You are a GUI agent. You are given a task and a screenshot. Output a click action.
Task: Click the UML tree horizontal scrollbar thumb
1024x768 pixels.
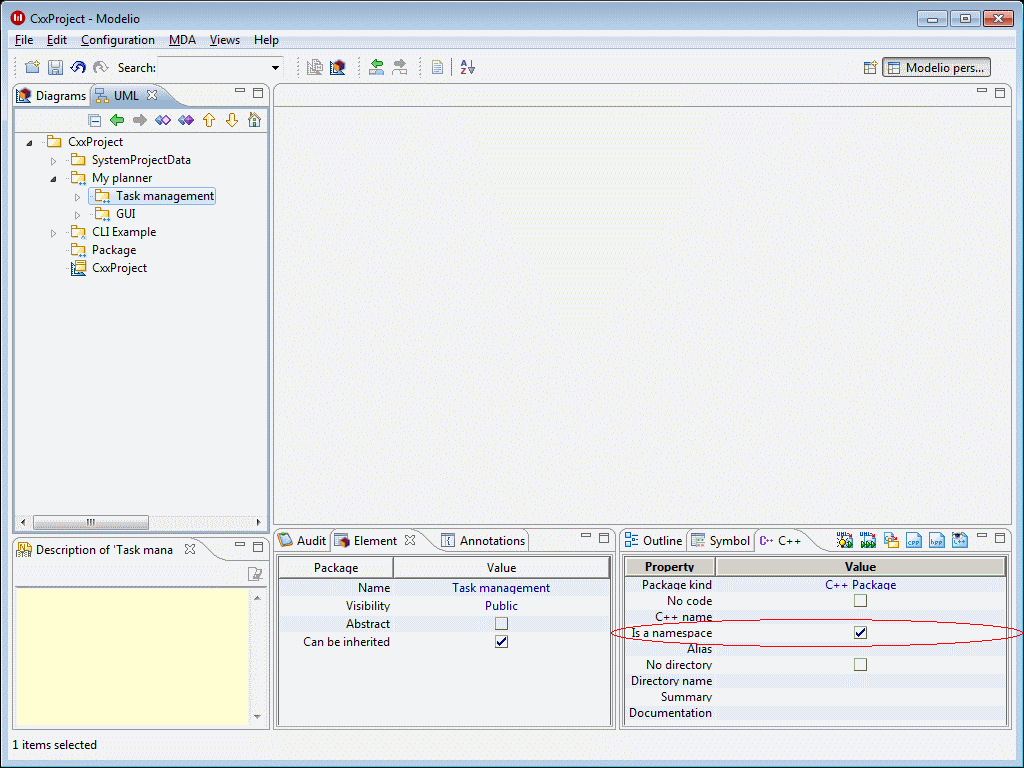[x=91, y=522]
